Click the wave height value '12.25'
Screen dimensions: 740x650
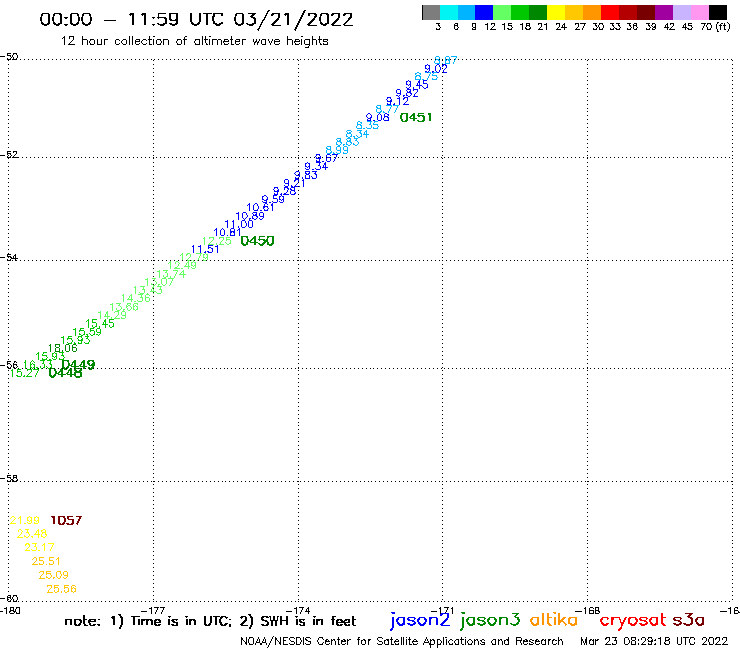click(x=217, y=241)
